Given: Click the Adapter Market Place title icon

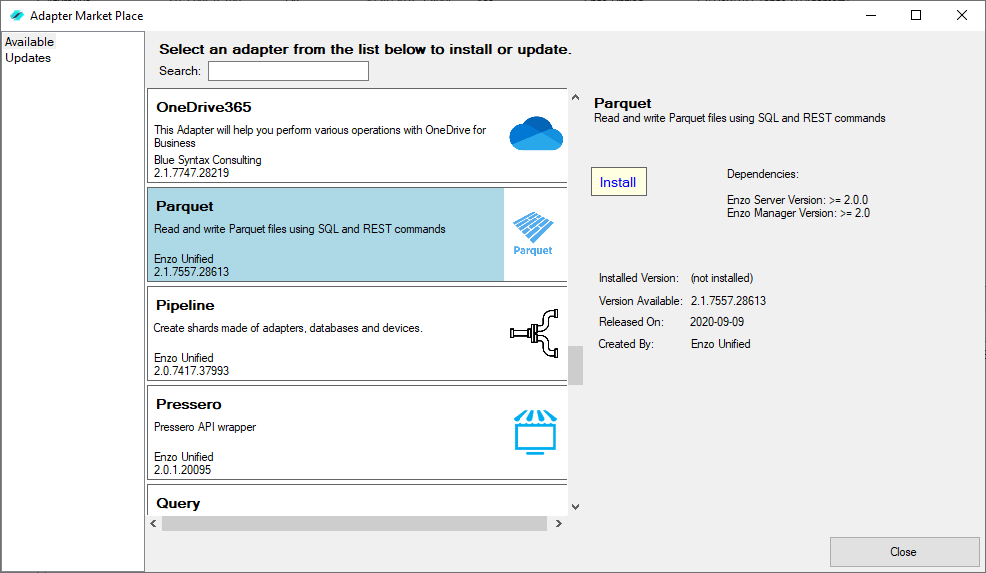Looking at the screenshot, I should [17, 16].
